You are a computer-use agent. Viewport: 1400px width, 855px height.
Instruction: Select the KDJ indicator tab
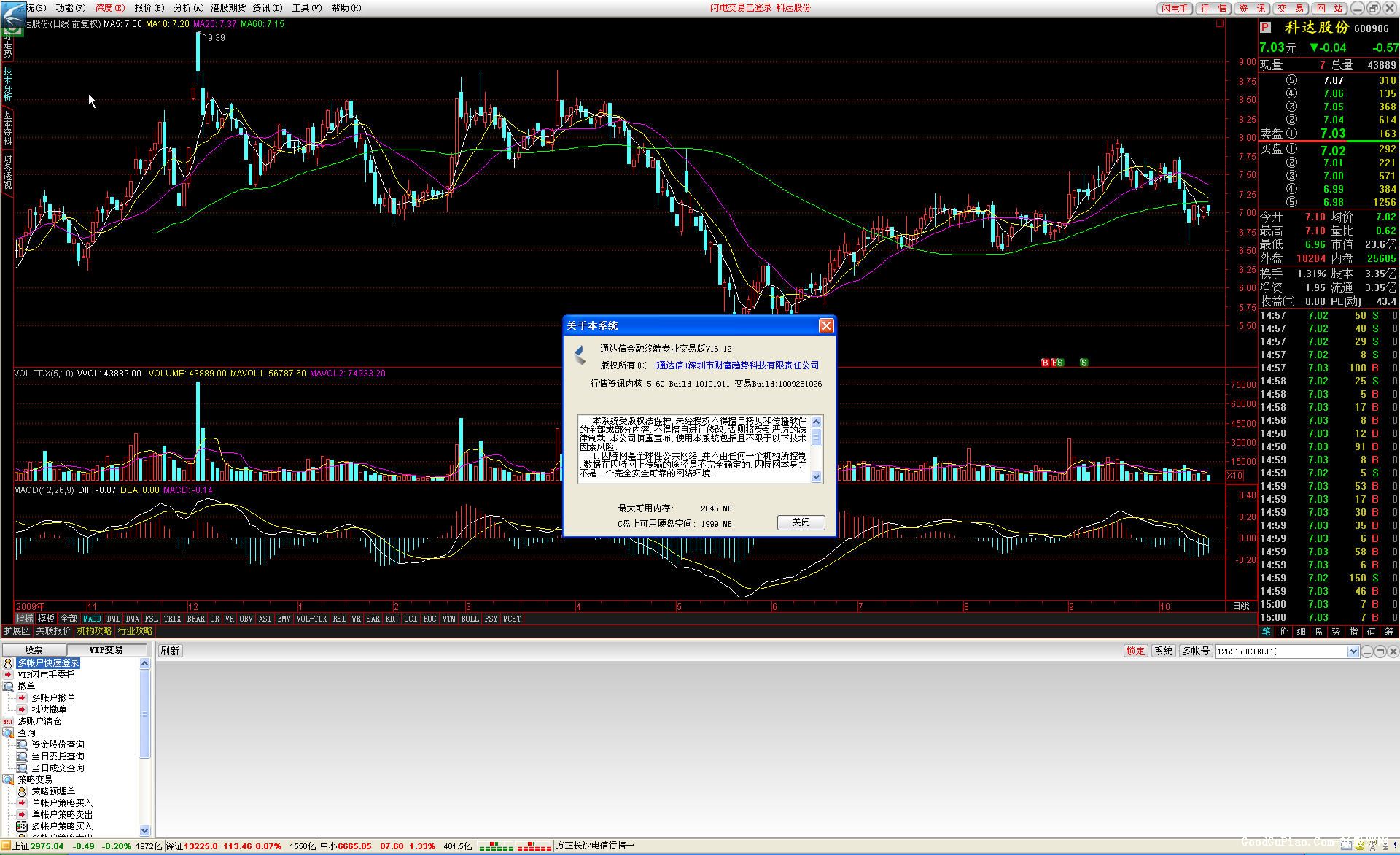[392, 619]
